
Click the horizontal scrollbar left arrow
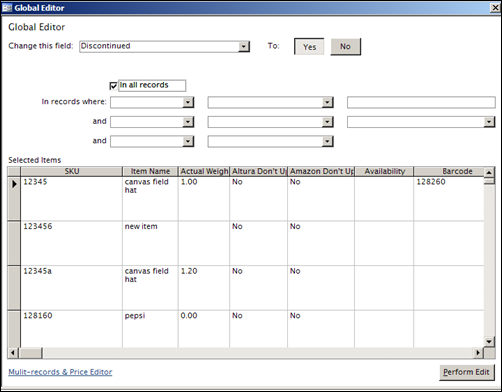(x=13, y=352)
